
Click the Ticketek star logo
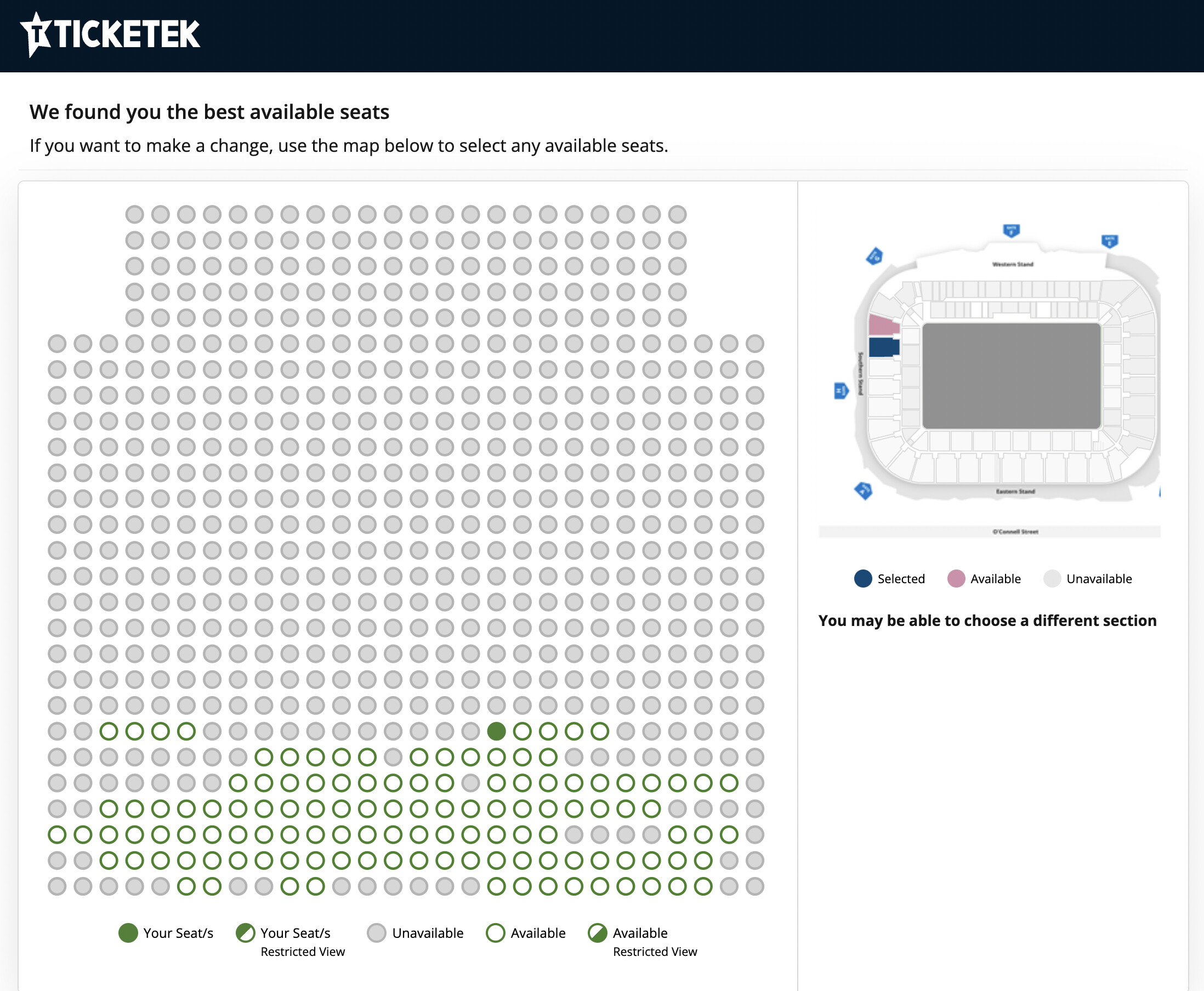click(x=37, y=33)
